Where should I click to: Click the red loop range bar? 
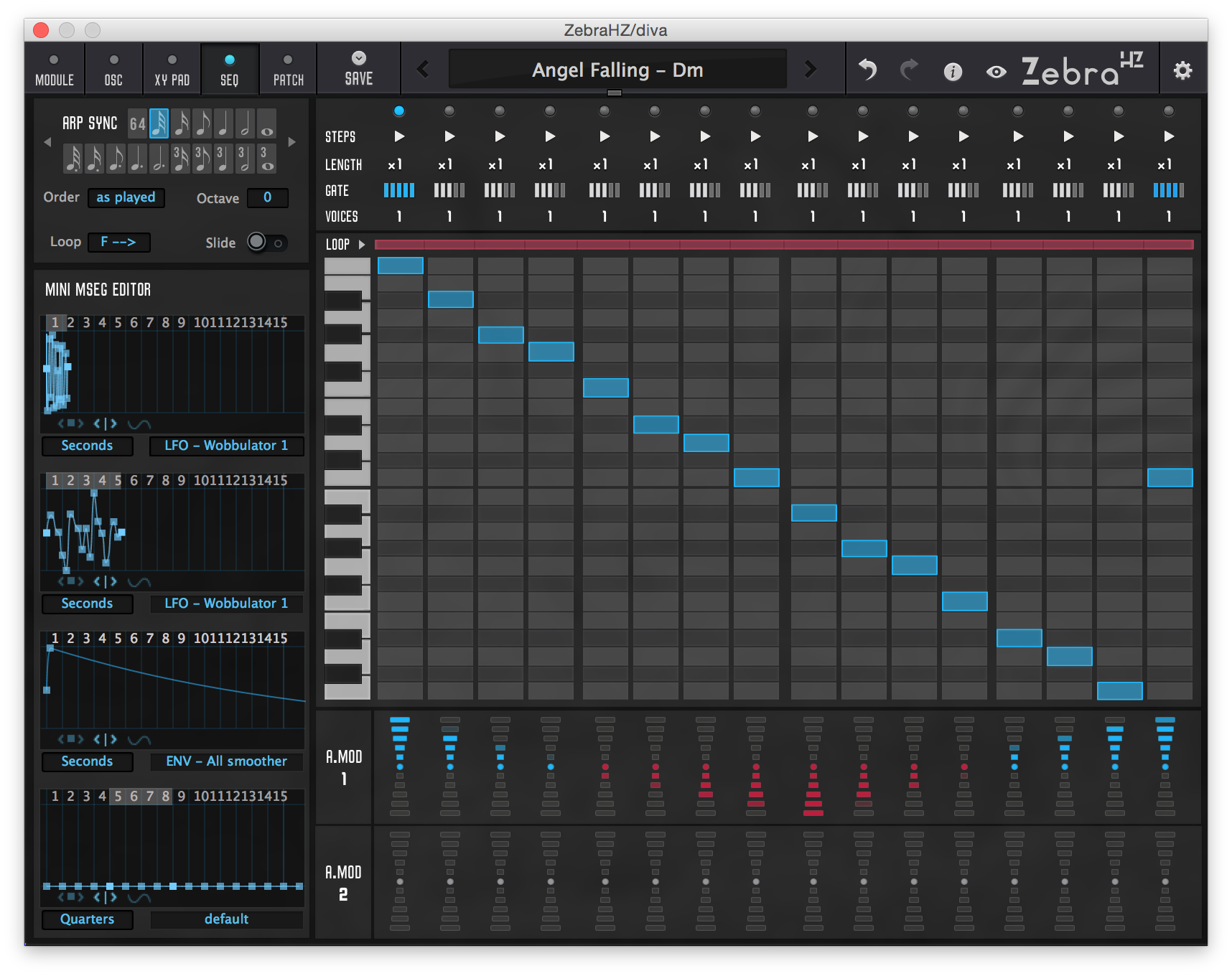[784, 245]
